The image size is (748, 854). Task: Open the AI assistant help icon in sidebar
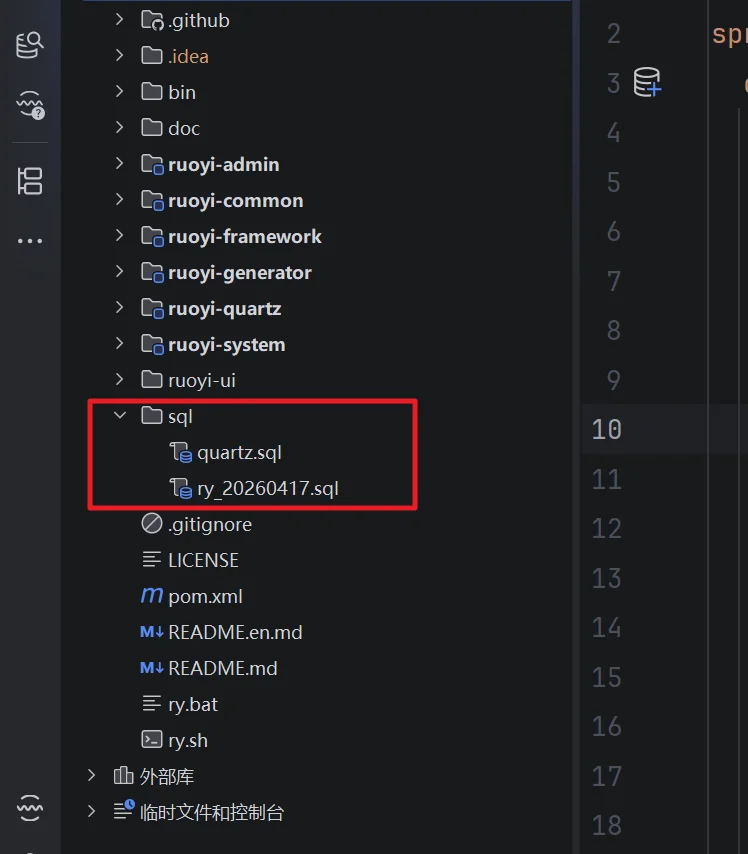[31, 105]
